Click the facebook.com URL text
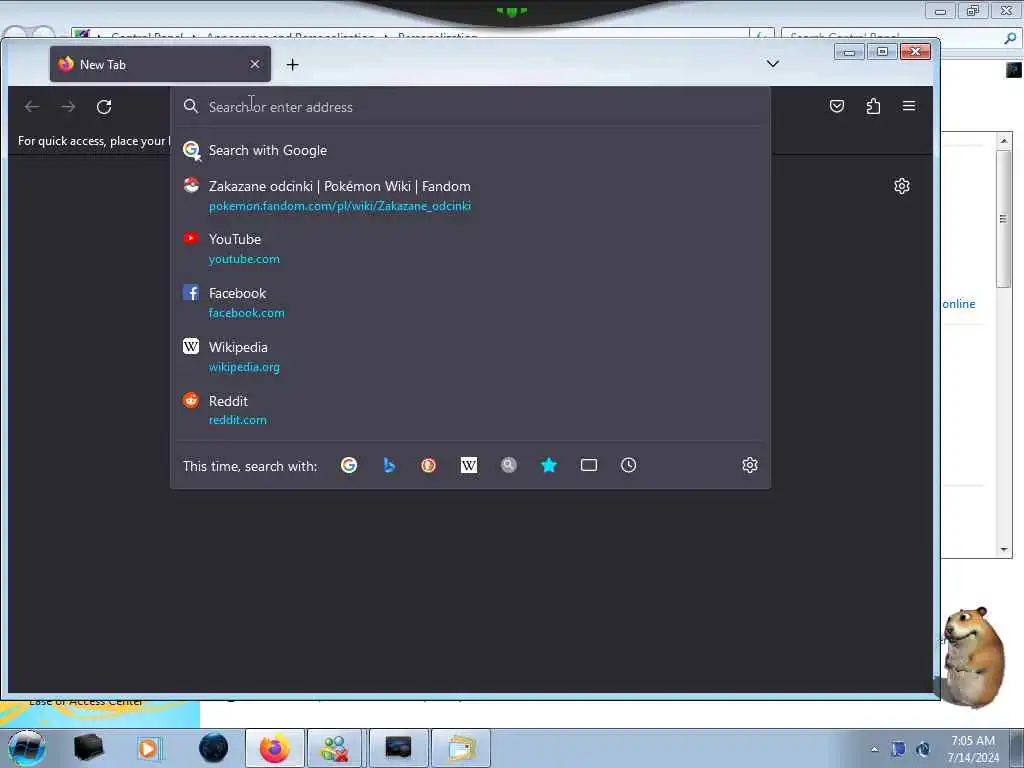 [x=246, y=313]
